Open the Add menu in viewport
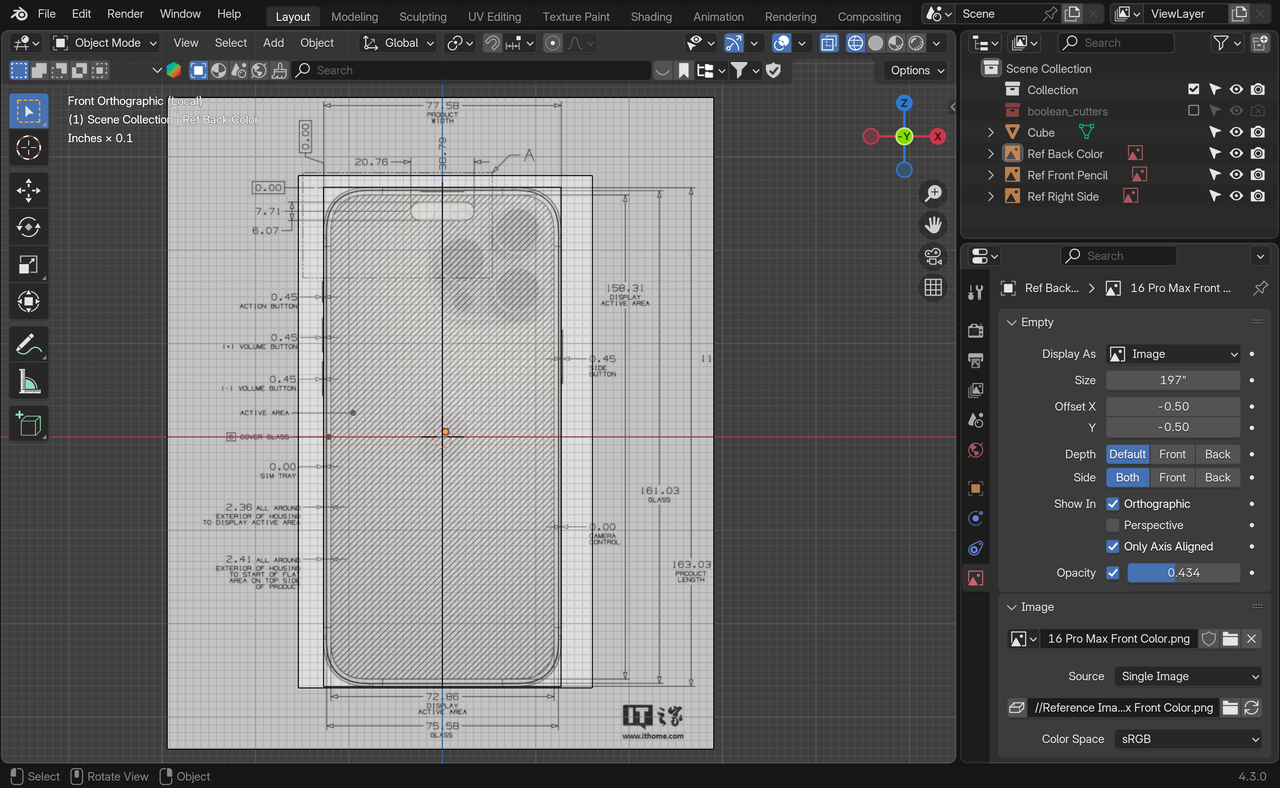The height and width of the screenshot is (788, 1280). [273, 43]
